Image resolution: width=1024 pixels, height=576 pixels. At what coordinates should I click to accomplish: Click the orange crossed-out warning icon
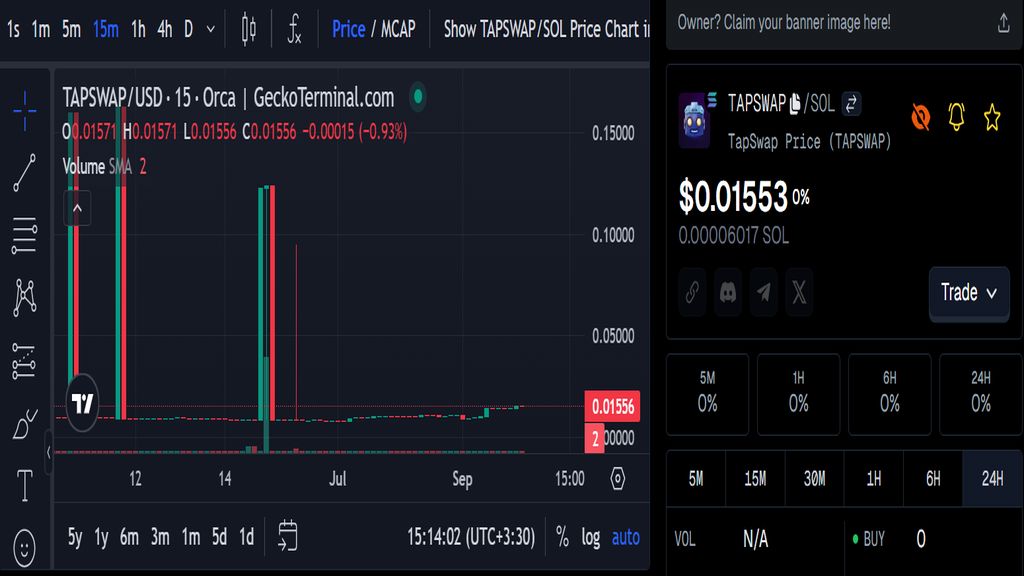(921, 117)
